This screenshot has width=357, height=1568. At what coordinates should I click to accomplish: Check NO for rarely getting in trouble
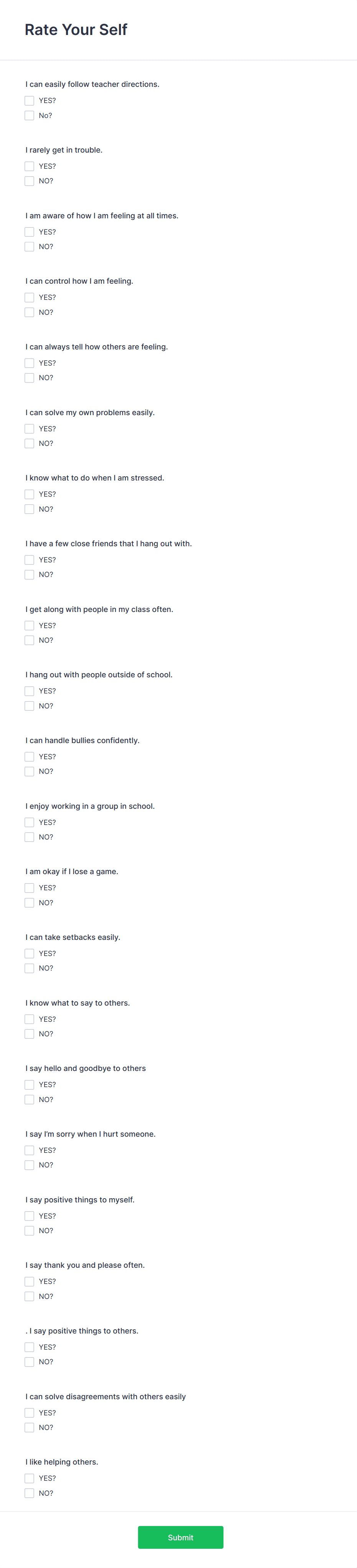29,181
